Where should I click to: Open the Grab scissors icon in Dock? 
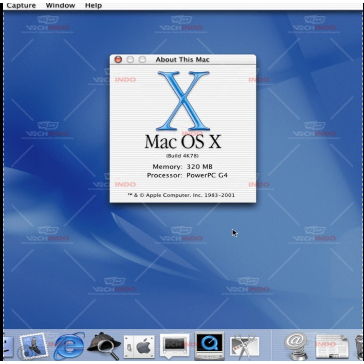click(244, 347)
